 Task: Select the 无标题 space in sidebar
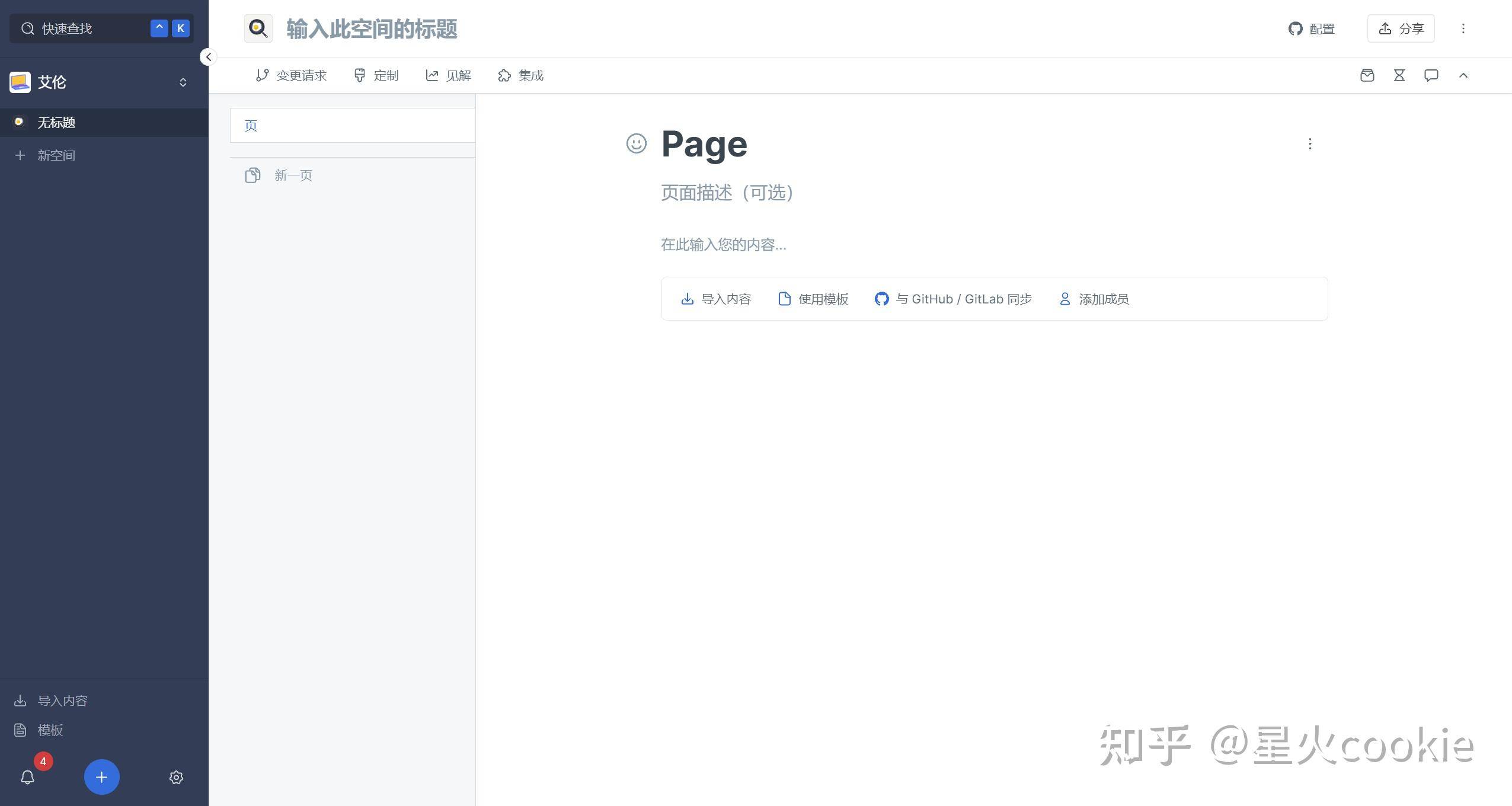pos(104,122)
